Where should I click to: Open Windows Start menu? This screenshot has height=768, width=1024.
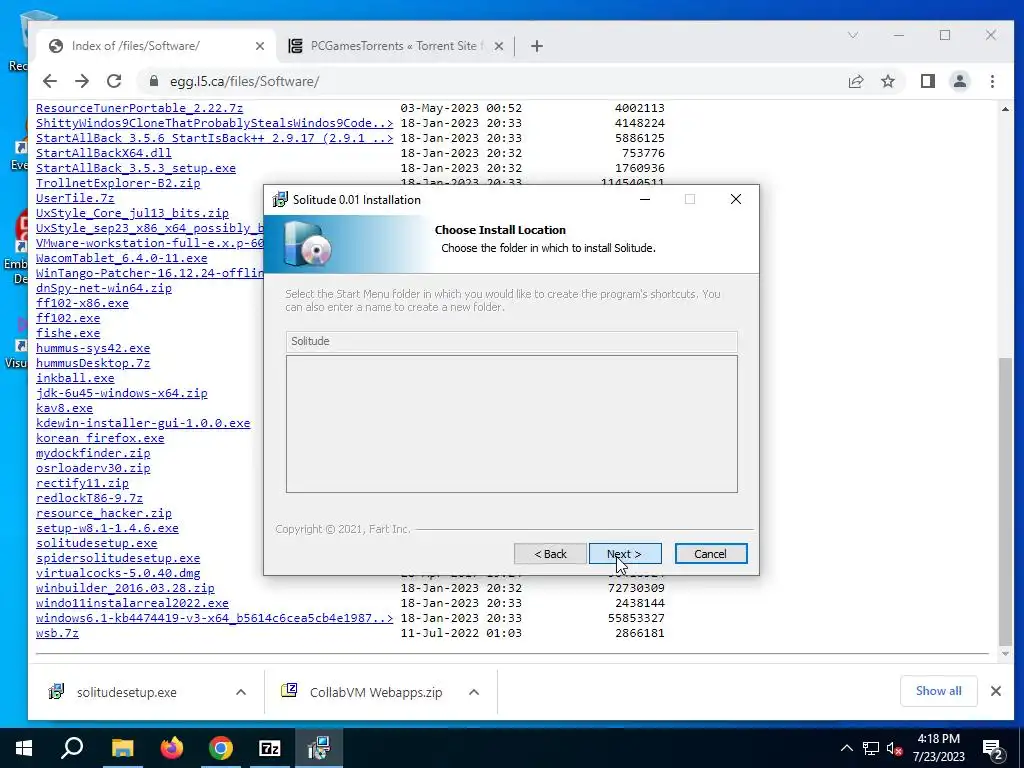(x=24, y=748)
